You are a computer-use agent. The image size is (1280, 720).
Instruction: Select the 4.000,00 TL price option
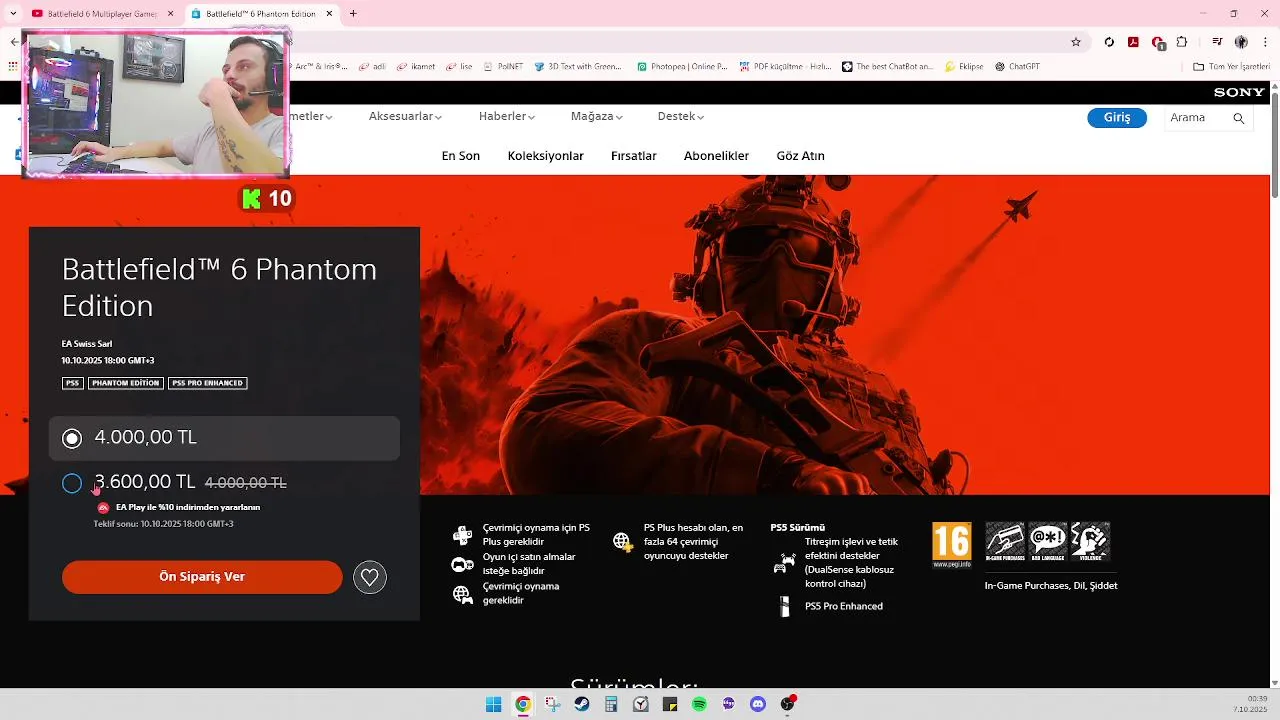pyautogui.click(x=224, y=438)
